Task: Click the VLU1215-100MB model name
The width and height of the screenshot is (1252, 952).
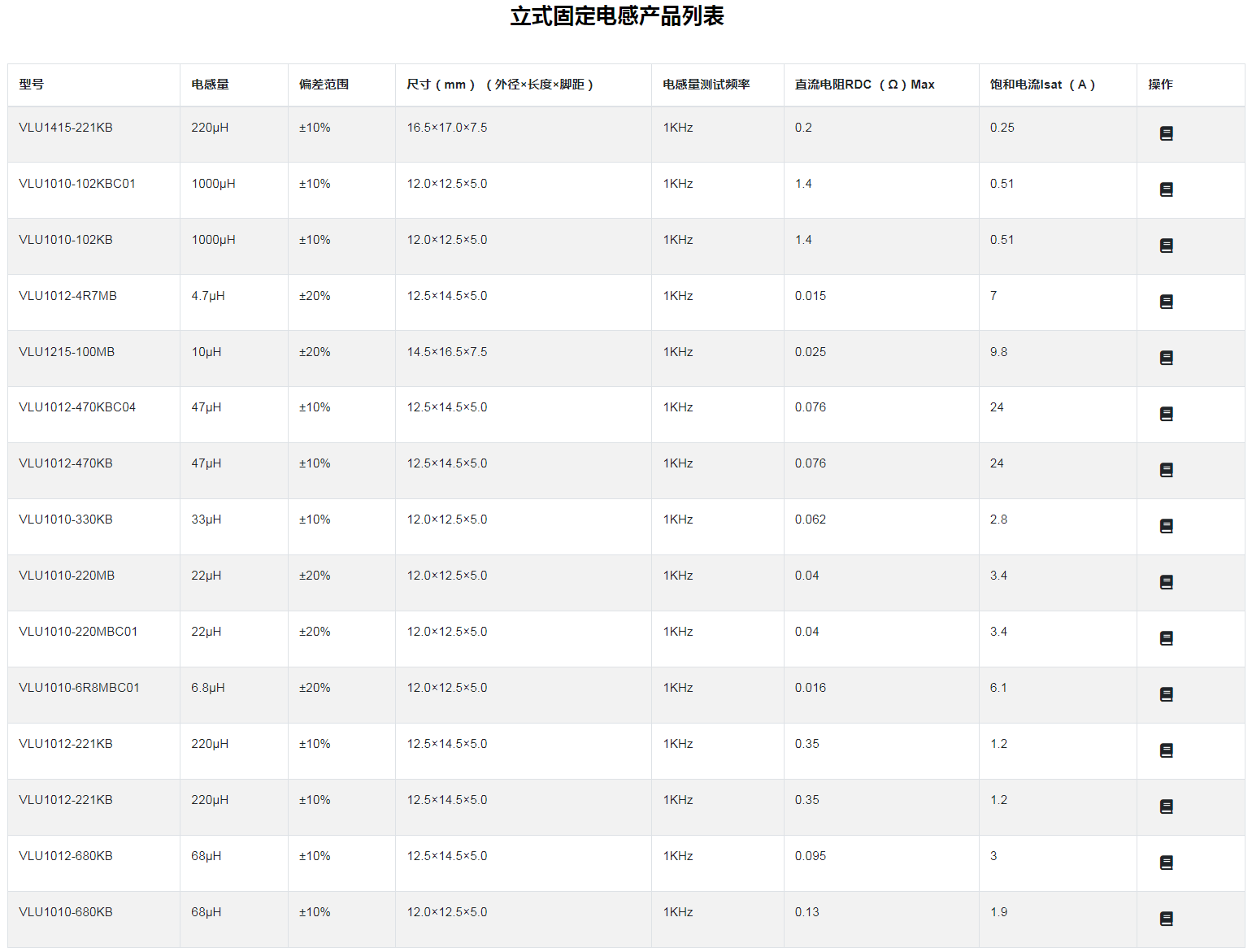Action: point(67,352)
